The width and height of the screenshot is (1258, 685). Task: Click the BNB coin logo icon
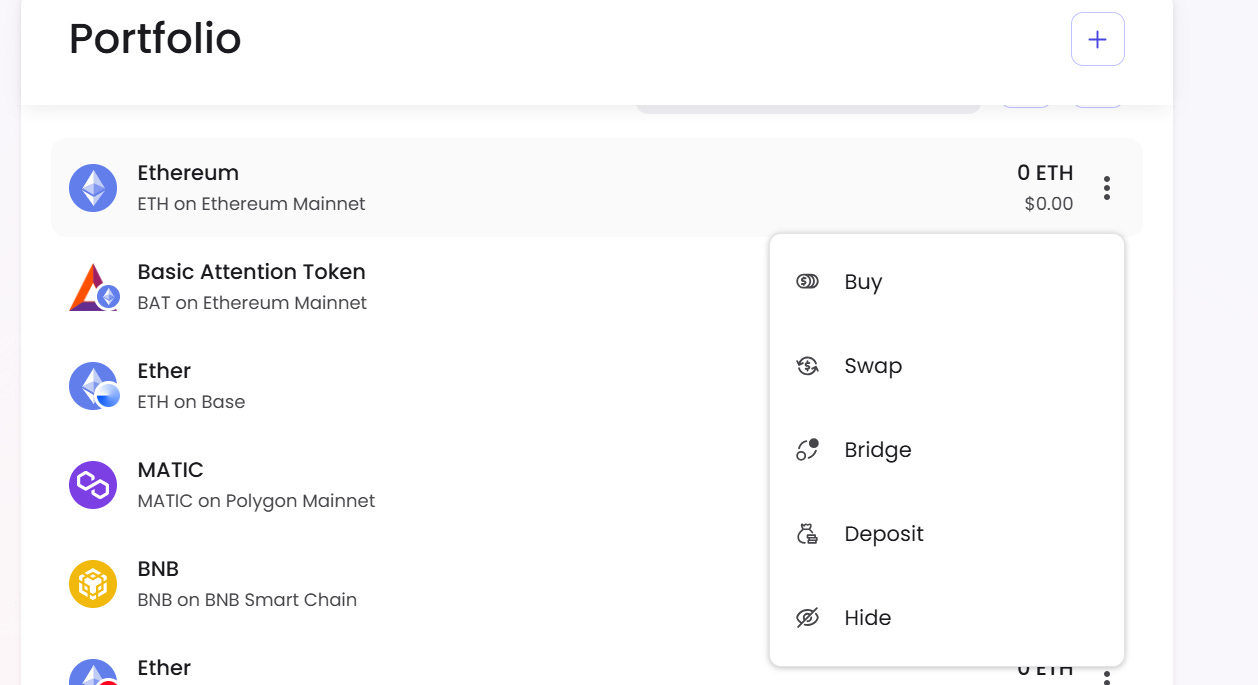[x=93, y=584]
